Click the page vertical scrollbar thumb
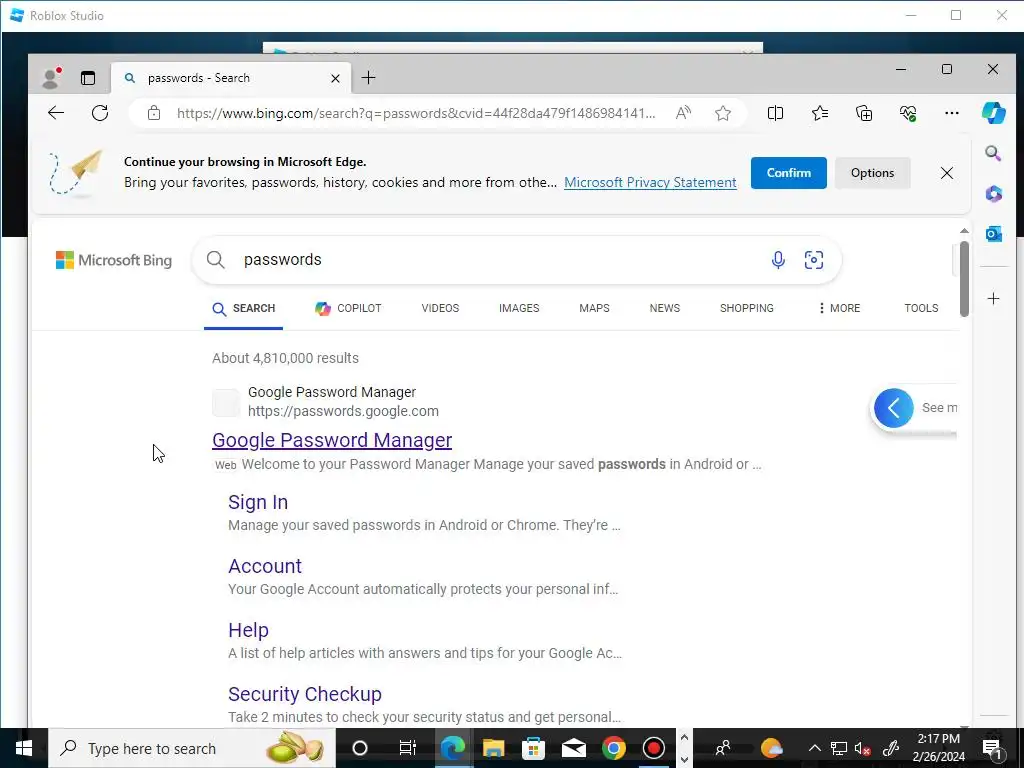Viewport: 1024px width, 768px height. tap(964, 280)
